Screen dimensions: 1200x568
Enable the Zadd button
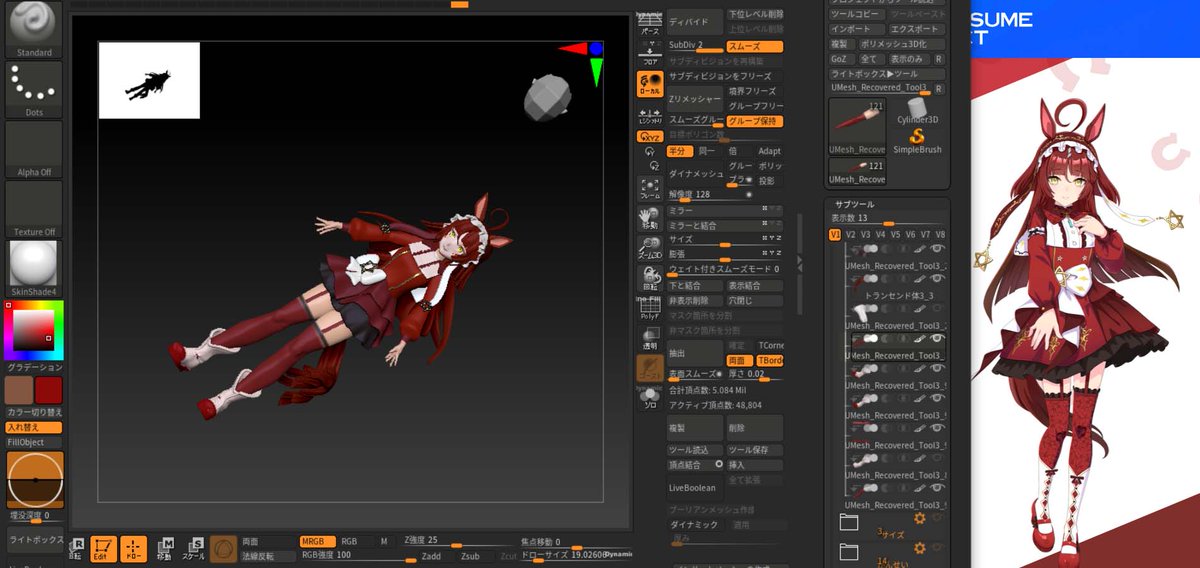pyautogui.click(x=431, y=555)
